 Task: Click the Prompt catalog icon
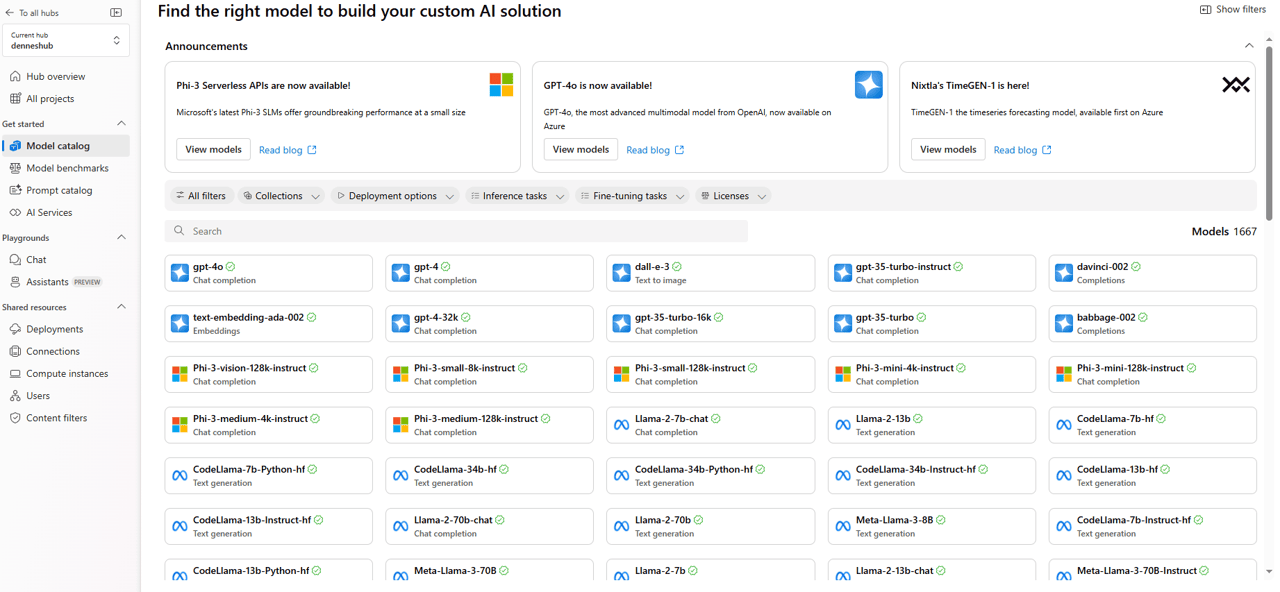coord(15,190)
